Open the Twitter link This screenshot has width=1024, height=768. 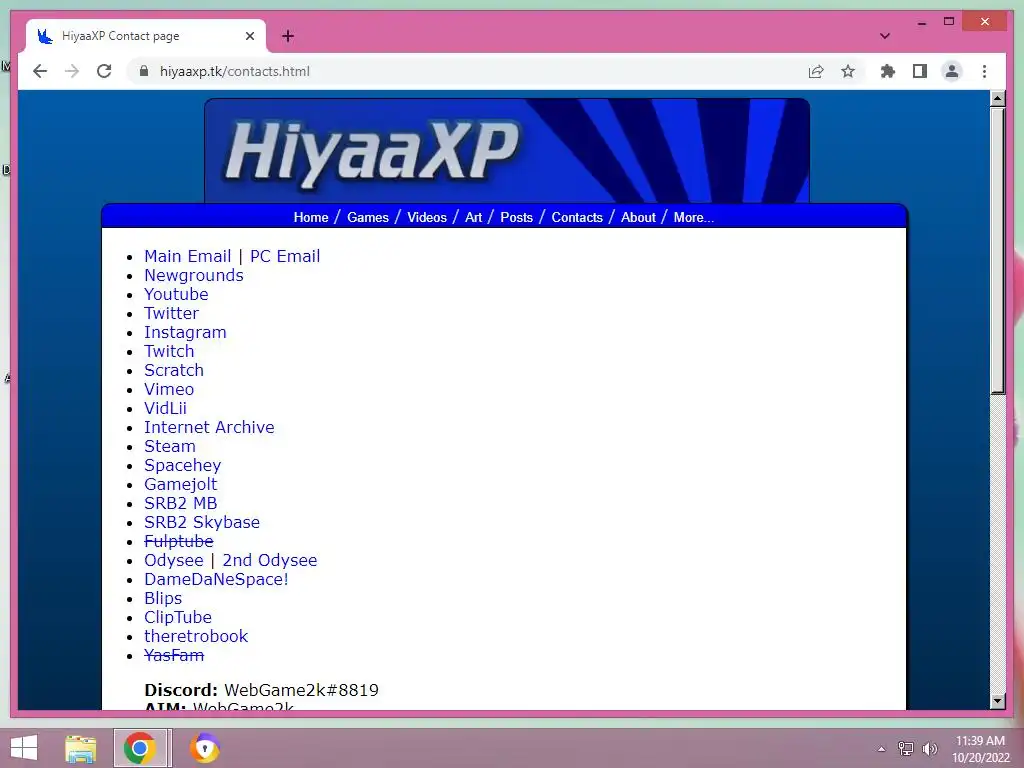click(x=171, y=313)
